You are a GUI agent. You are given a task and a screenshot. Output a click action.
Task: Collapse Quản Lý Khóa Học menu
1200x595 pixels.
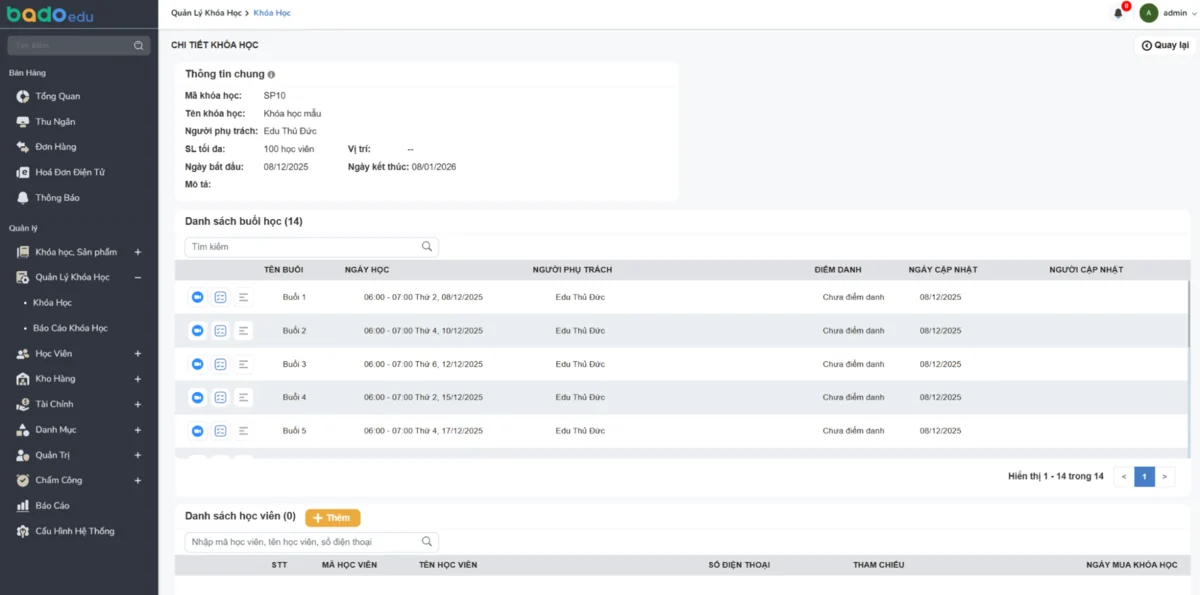[x=138, y=277]
